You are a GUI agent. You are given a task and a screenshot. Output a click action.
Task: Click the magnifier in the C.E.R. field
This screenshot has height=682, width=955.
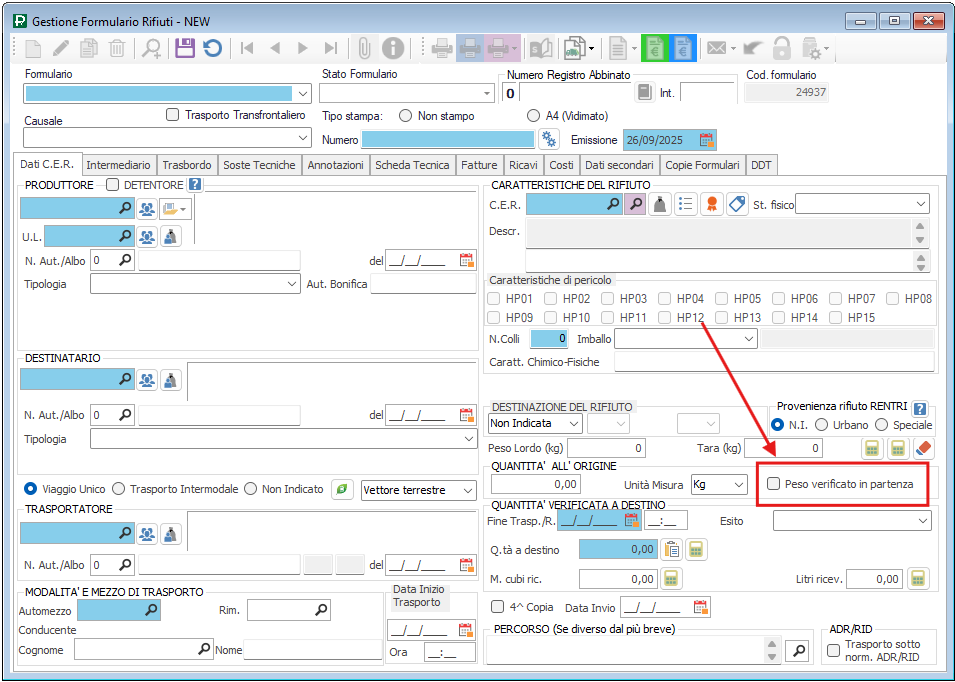click(611, 204)
